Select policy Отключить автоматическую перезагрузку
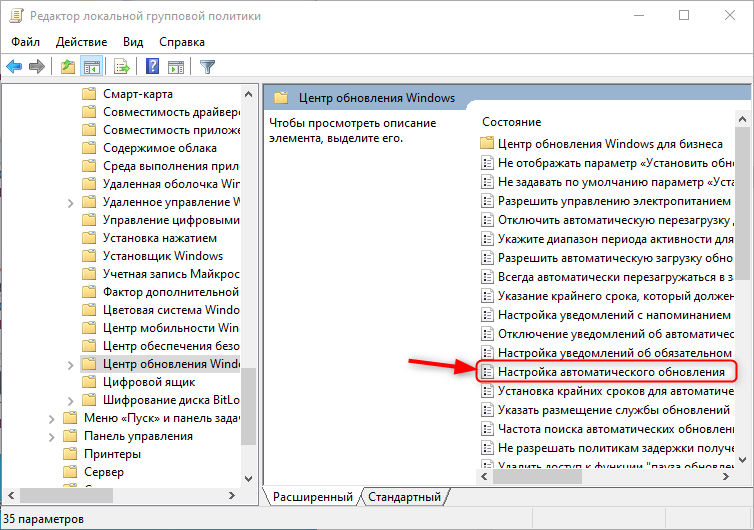This screenshot has width=754, height=530. tap(607, 220)
